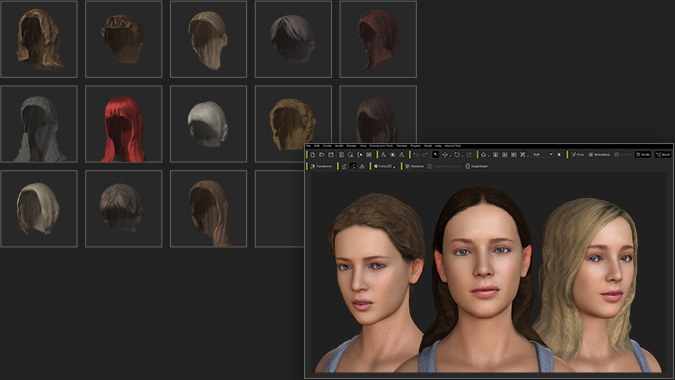This screenshot has width=675, height=380.
Task: Click the Save Project disk icon
Action: tap(331, 154)
